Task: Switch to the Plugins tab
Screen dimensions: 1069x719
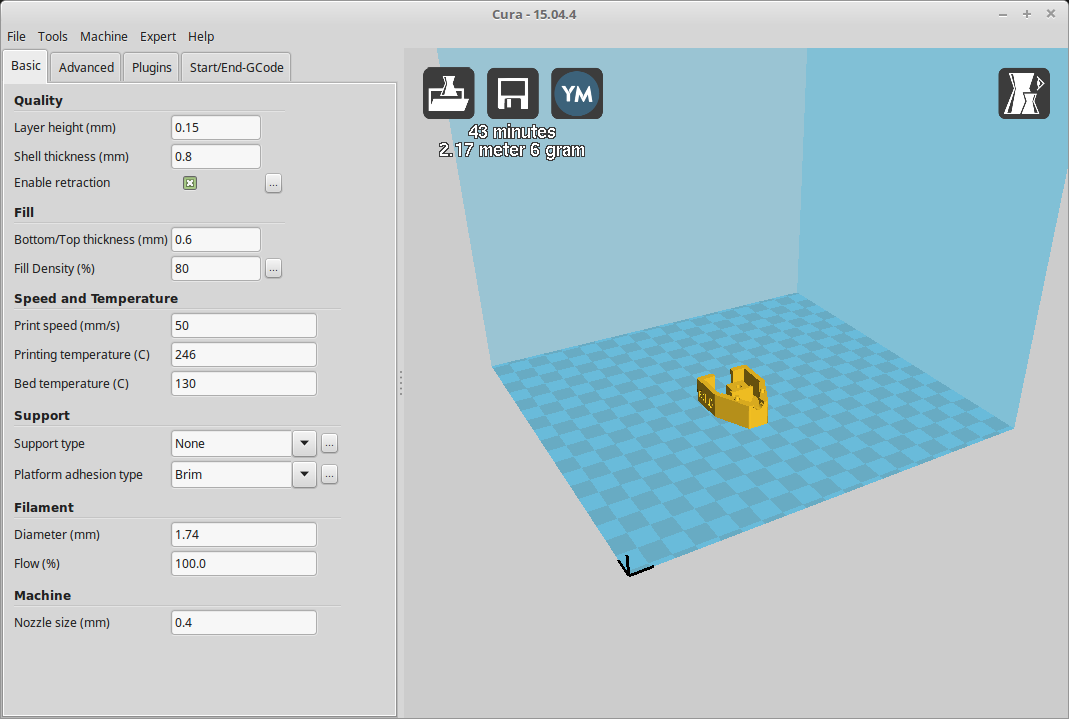Action: pos(151,67)
